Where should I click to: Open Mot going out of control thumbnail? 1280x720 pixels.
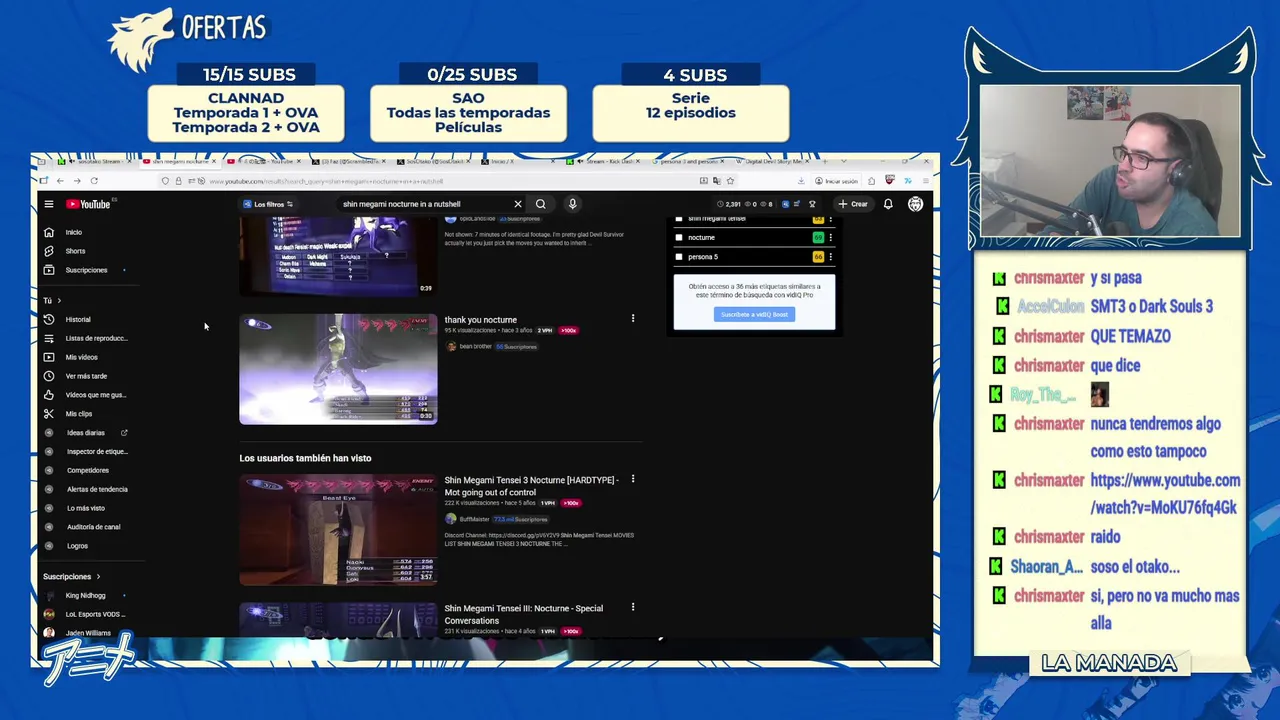338,530
